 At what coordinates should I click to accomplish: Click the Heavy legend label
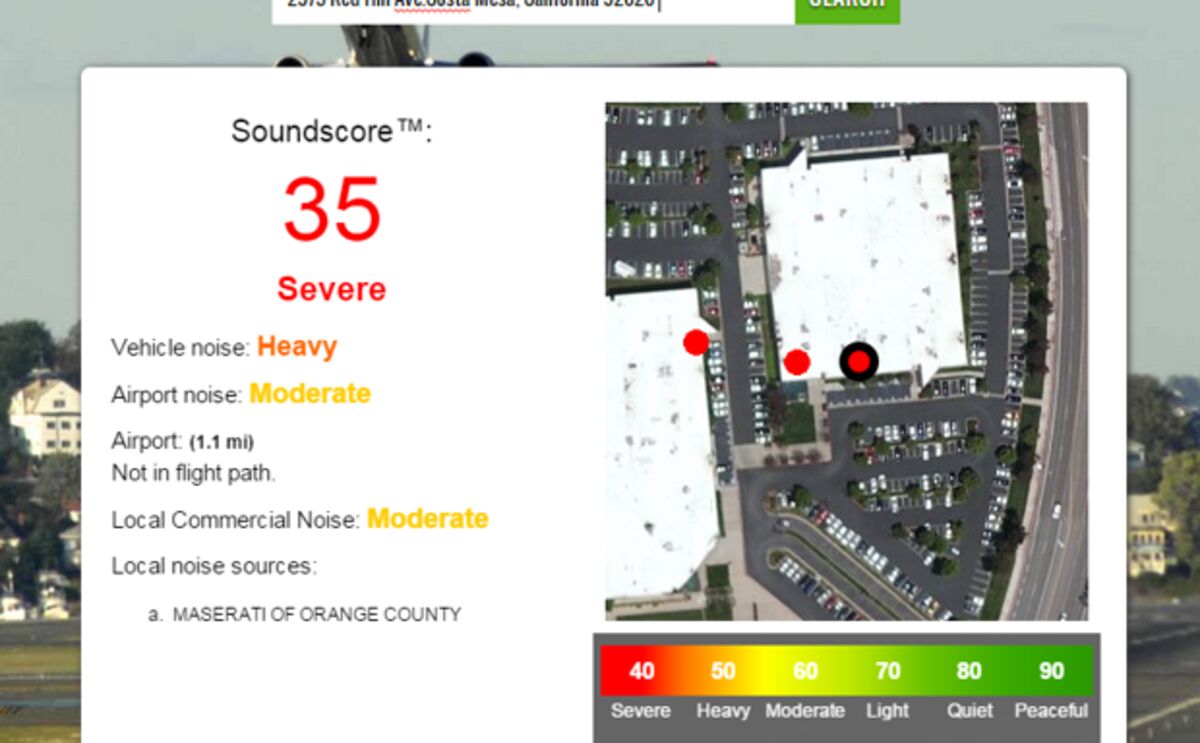723,711
